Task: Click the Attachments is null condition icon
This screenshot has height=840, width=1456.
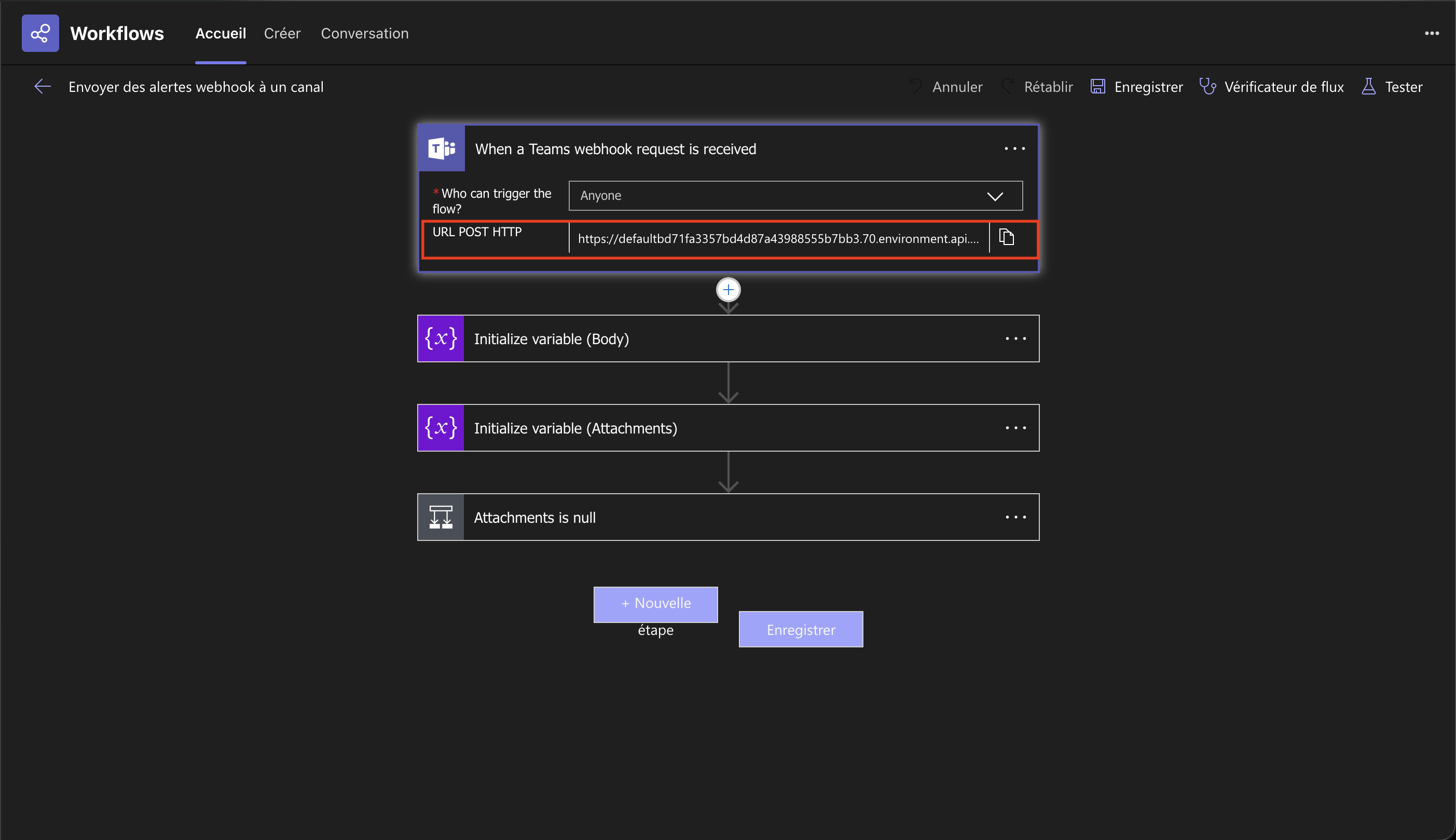Action: [x=441, y=518]
